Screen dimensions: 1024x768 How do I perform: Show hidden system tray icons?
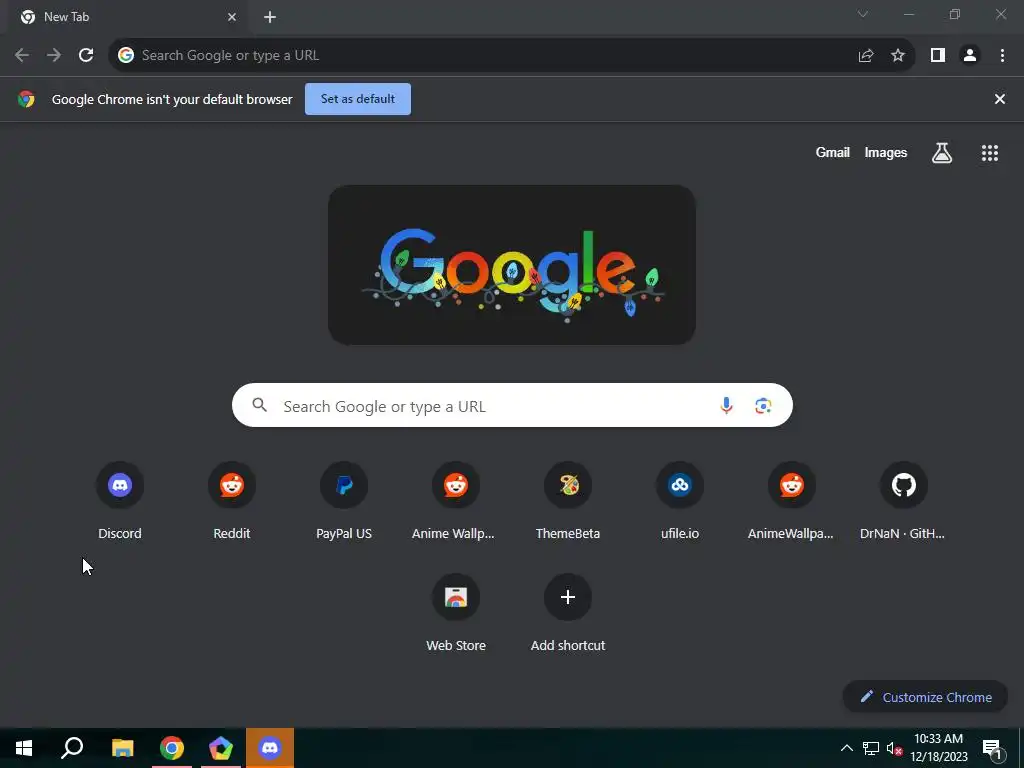(x=846, y=748)
